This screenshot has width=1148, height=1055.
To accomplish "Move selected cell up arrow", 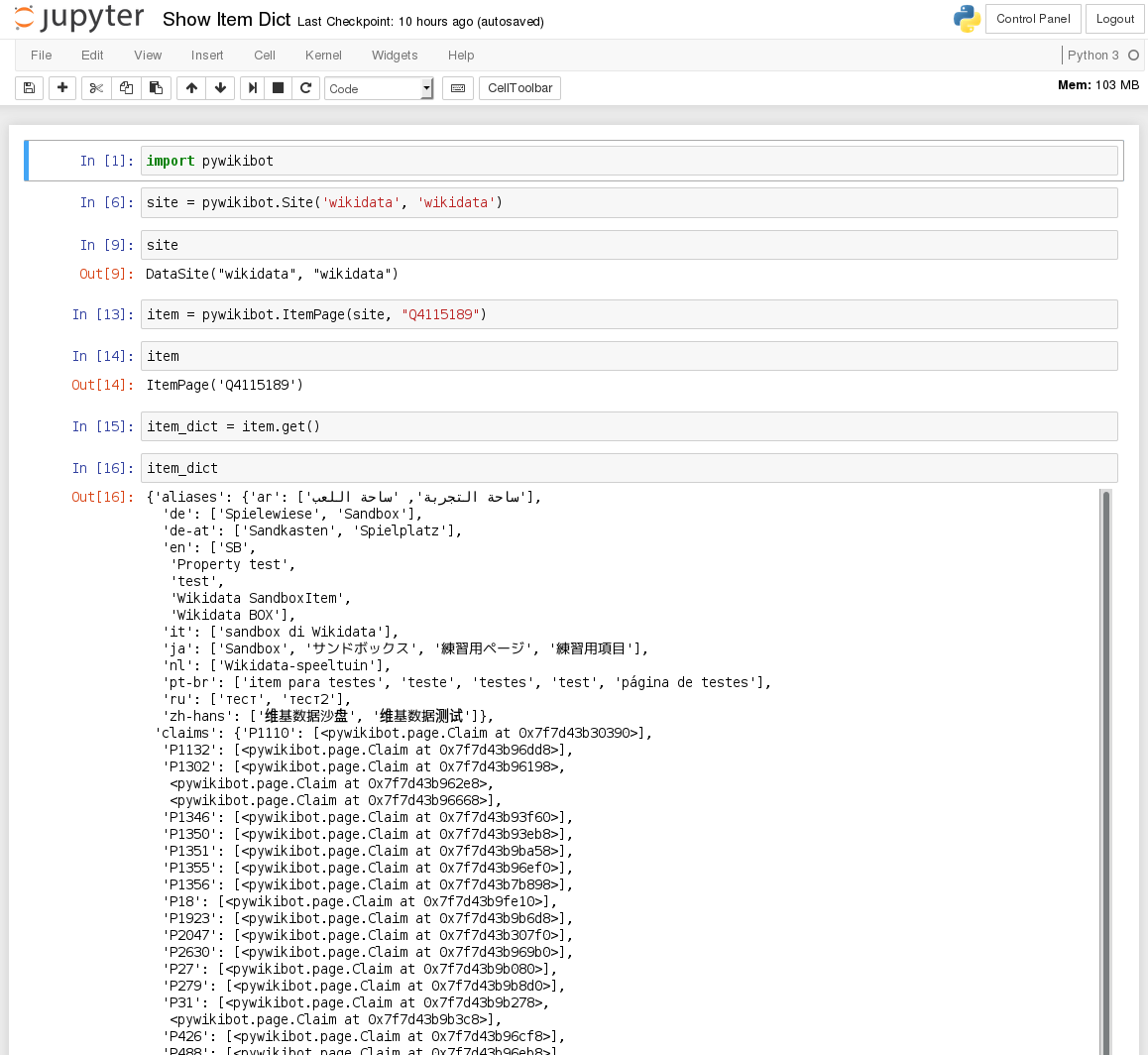I will (191, 88).
